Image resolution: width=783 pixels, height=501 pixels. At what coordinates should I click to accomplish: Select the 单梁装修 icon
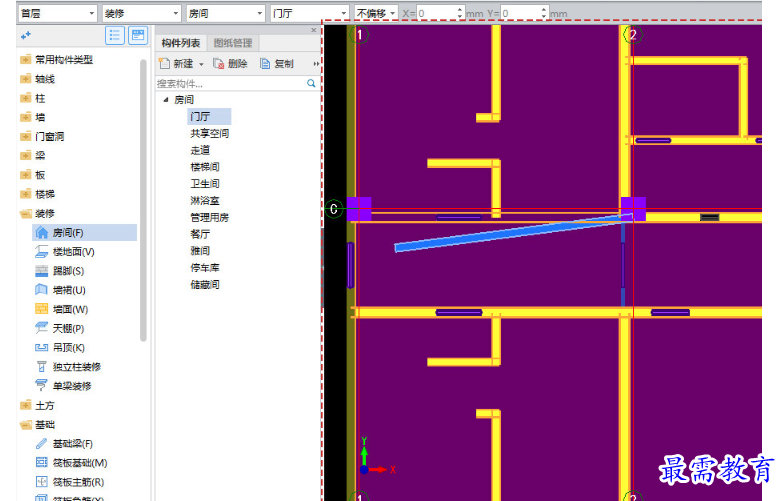pos(42,386)
